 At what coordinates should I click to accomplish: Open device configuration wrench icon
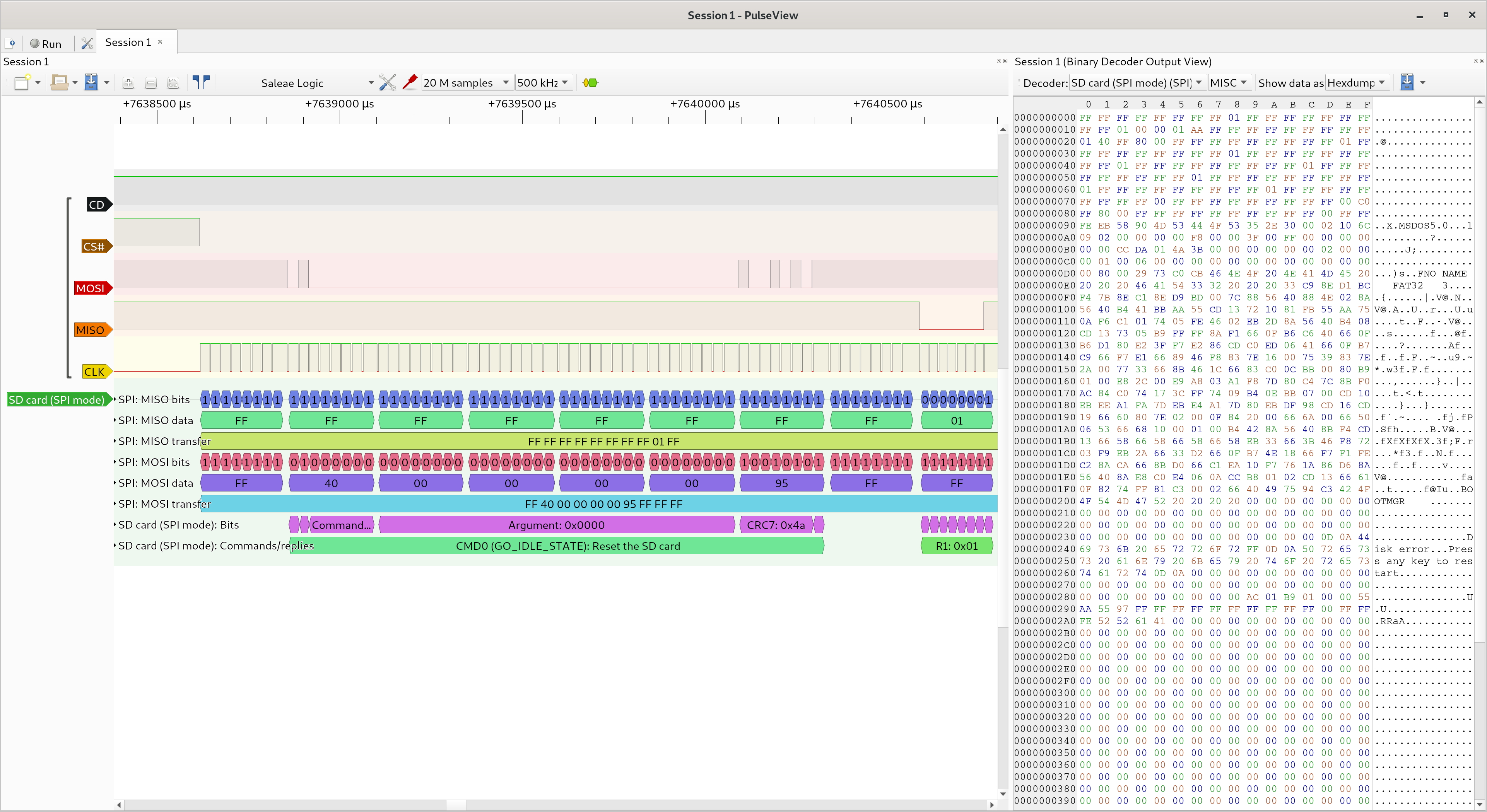[387, 82]
